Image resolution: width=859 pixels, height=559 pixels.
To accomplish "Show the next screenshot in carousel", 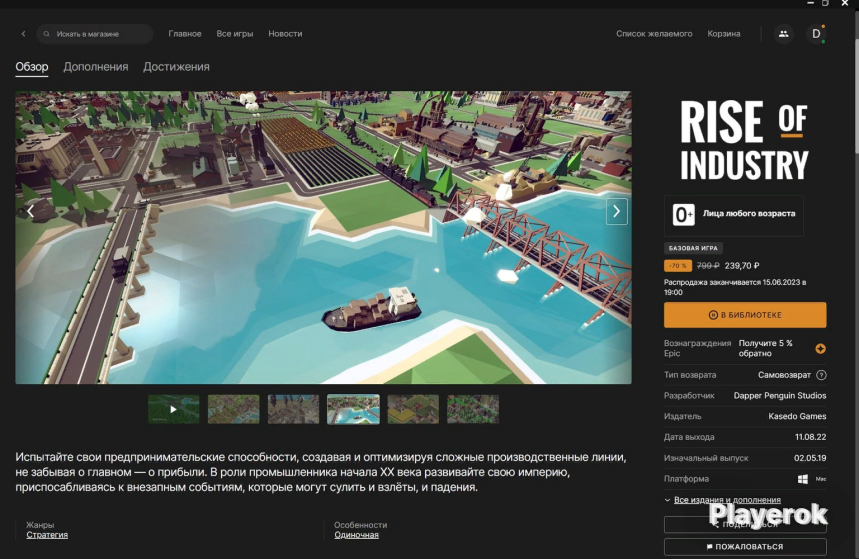I will 616,211.
